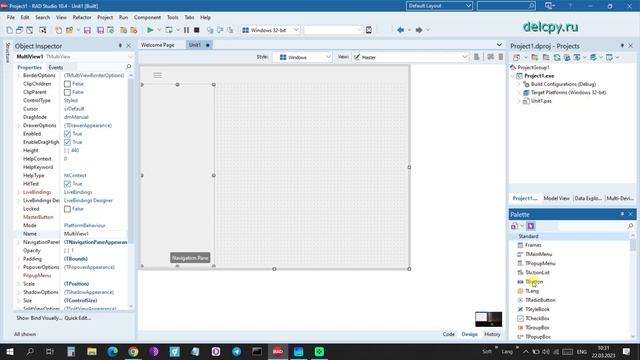
Task: Click the green Run button in toolbar
Action: pos(150,30)
